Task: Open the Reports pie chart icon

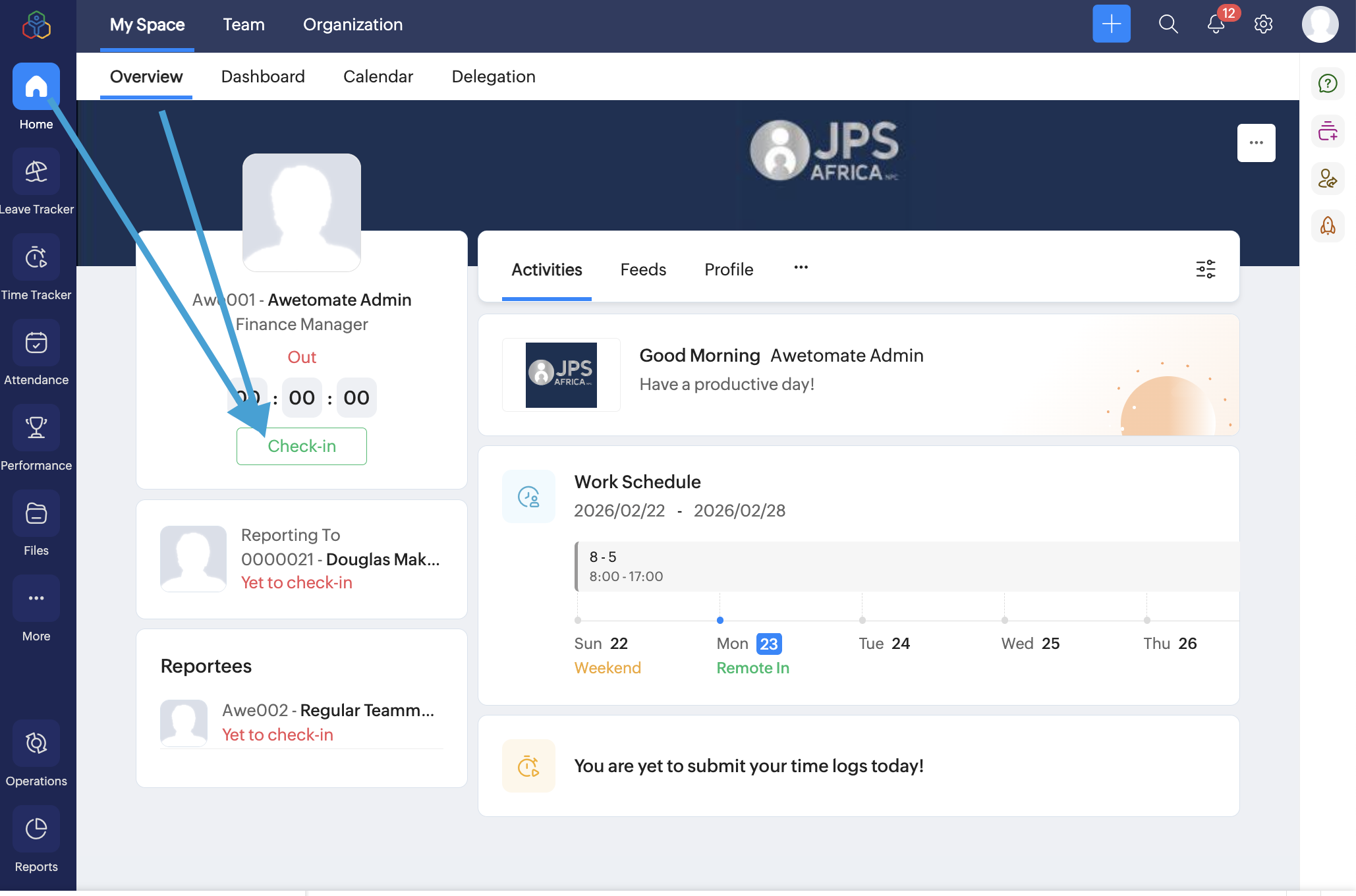Action: pos(36,829)
